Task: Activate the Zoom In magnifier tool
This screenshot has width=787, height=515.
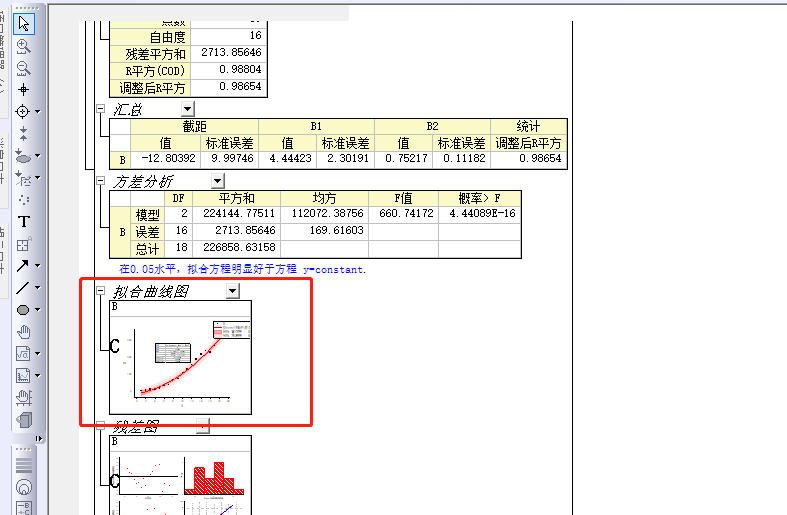Action: point(23,46)
